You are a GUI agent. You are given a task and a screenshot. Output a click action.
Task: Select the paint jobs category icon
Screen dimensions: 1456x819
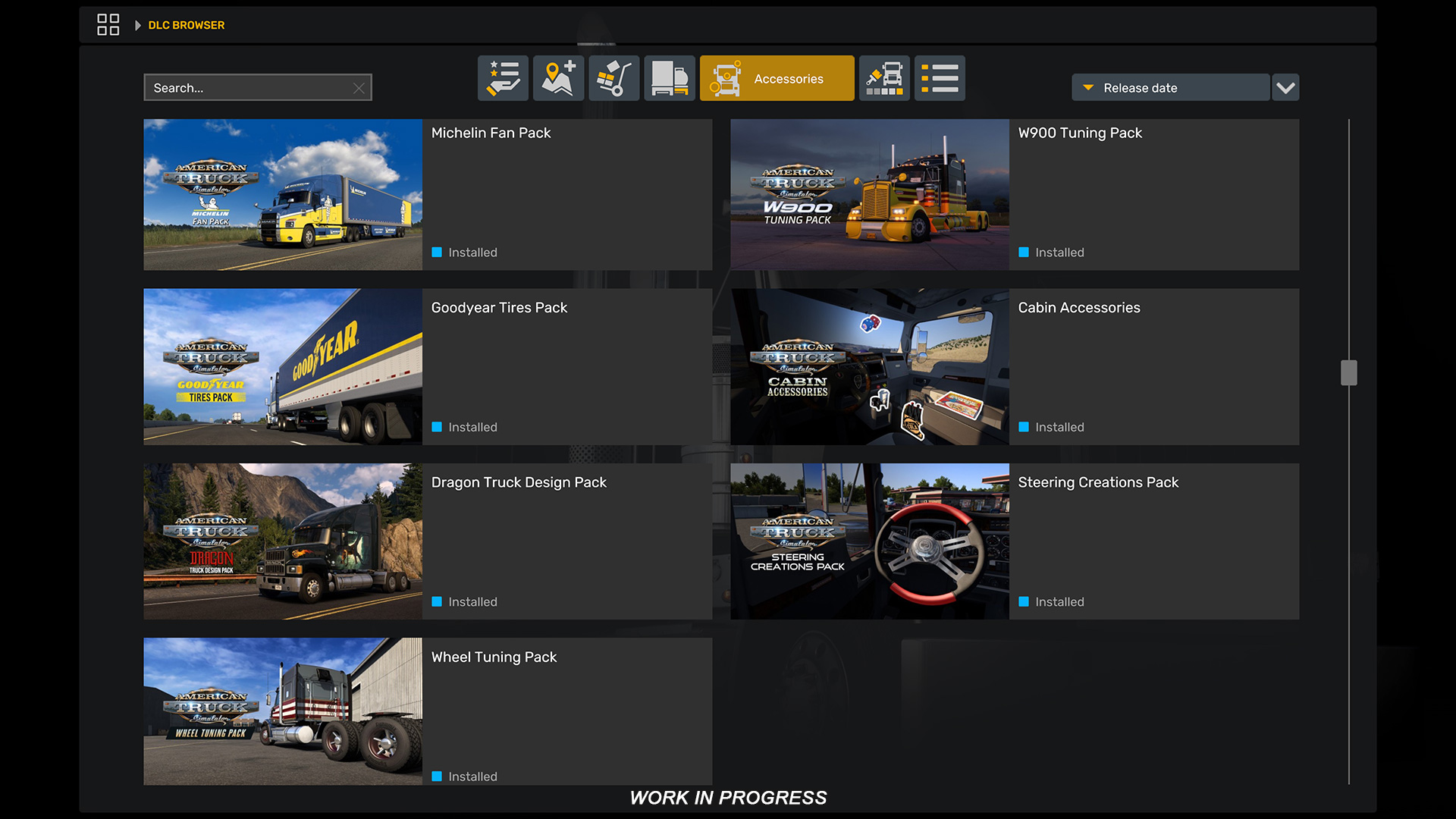click(x=884, y=78)
